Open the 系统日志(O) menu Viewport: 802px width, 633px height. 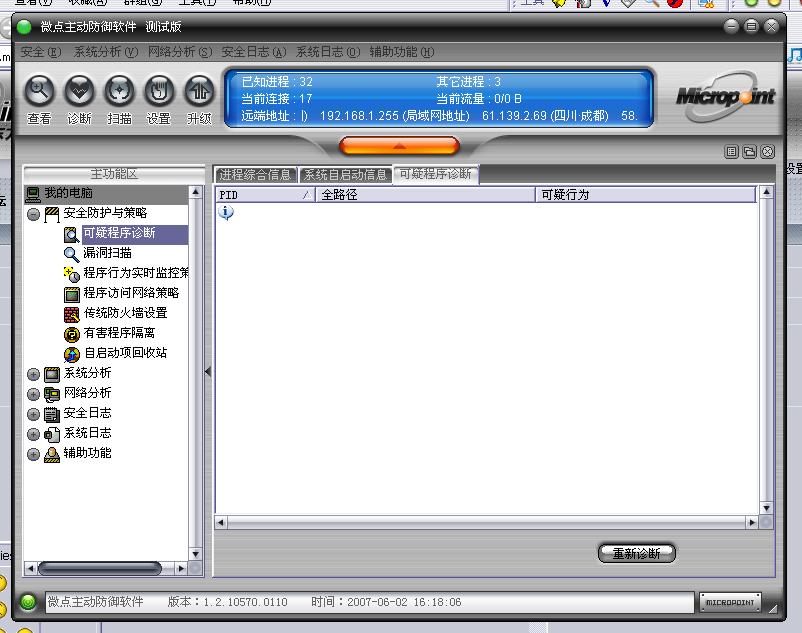[x=328, y=52]
